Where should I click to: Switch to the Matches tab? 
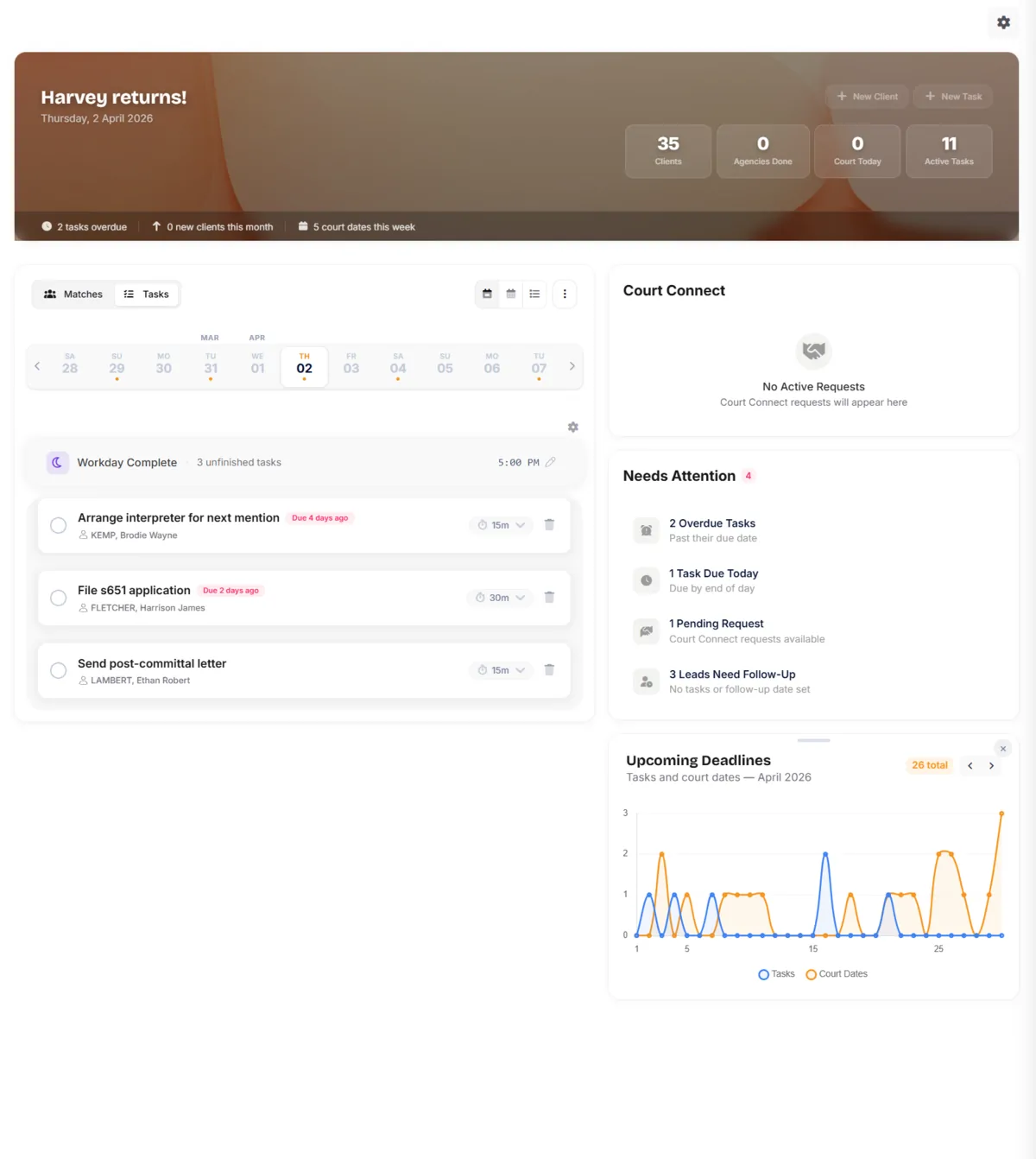pyautogui.click(x=73, y=294)
